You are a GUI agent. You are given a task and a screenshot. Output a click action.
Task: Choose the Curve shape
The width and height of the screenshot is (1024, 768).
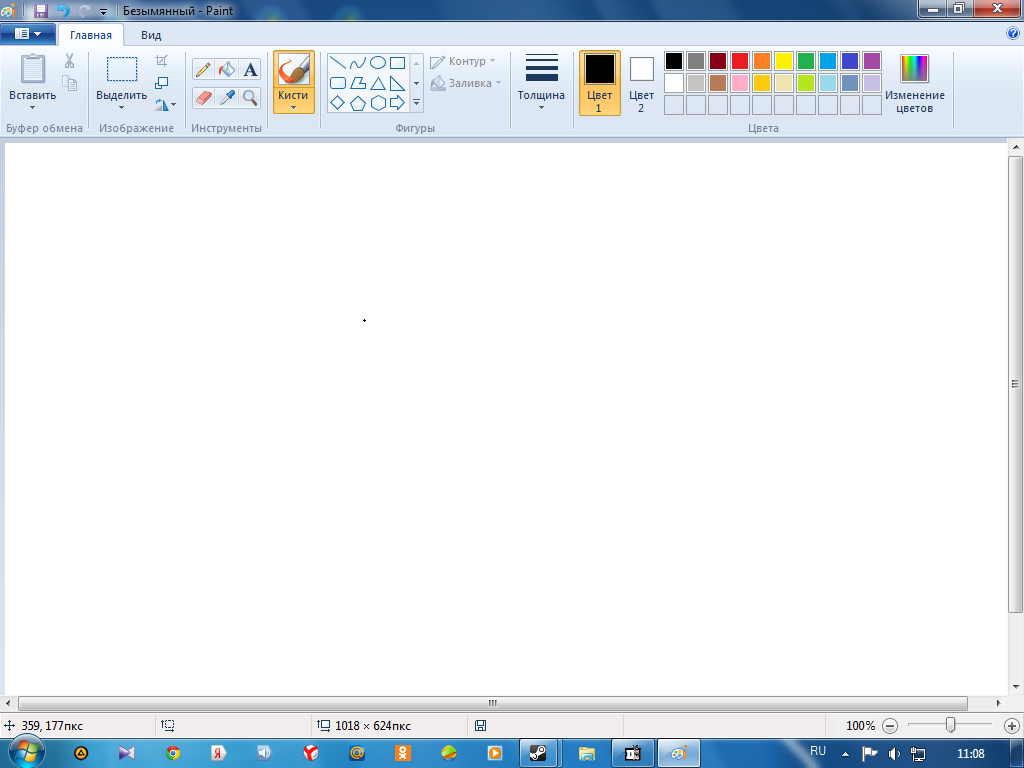click(x=358, y=63)
